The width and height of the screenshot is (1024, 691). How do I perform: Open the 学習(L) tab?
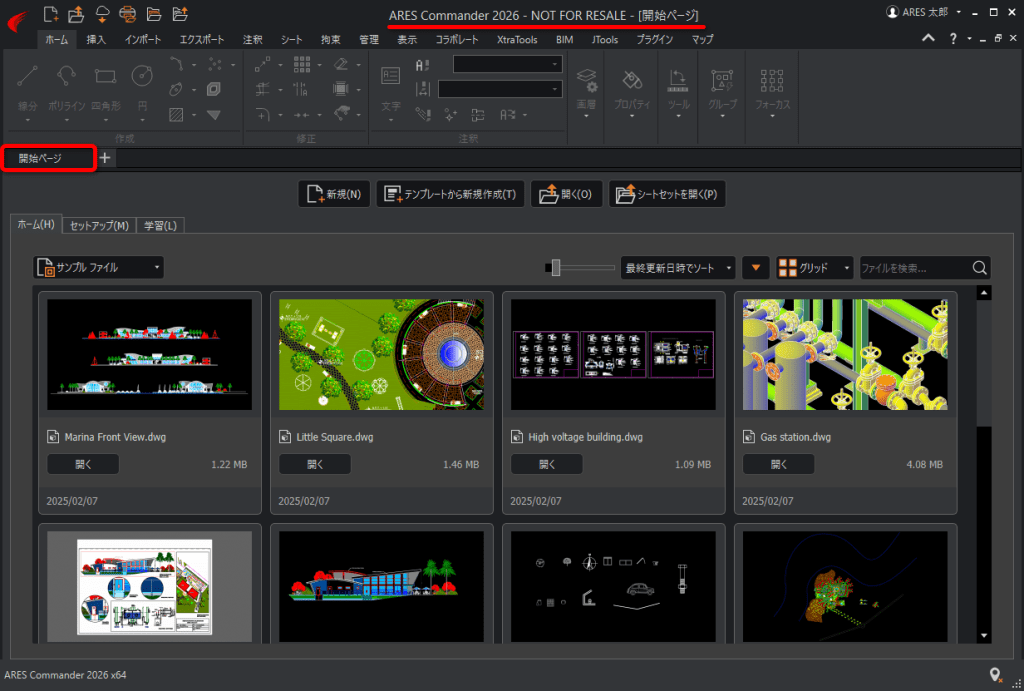point(159,225)
